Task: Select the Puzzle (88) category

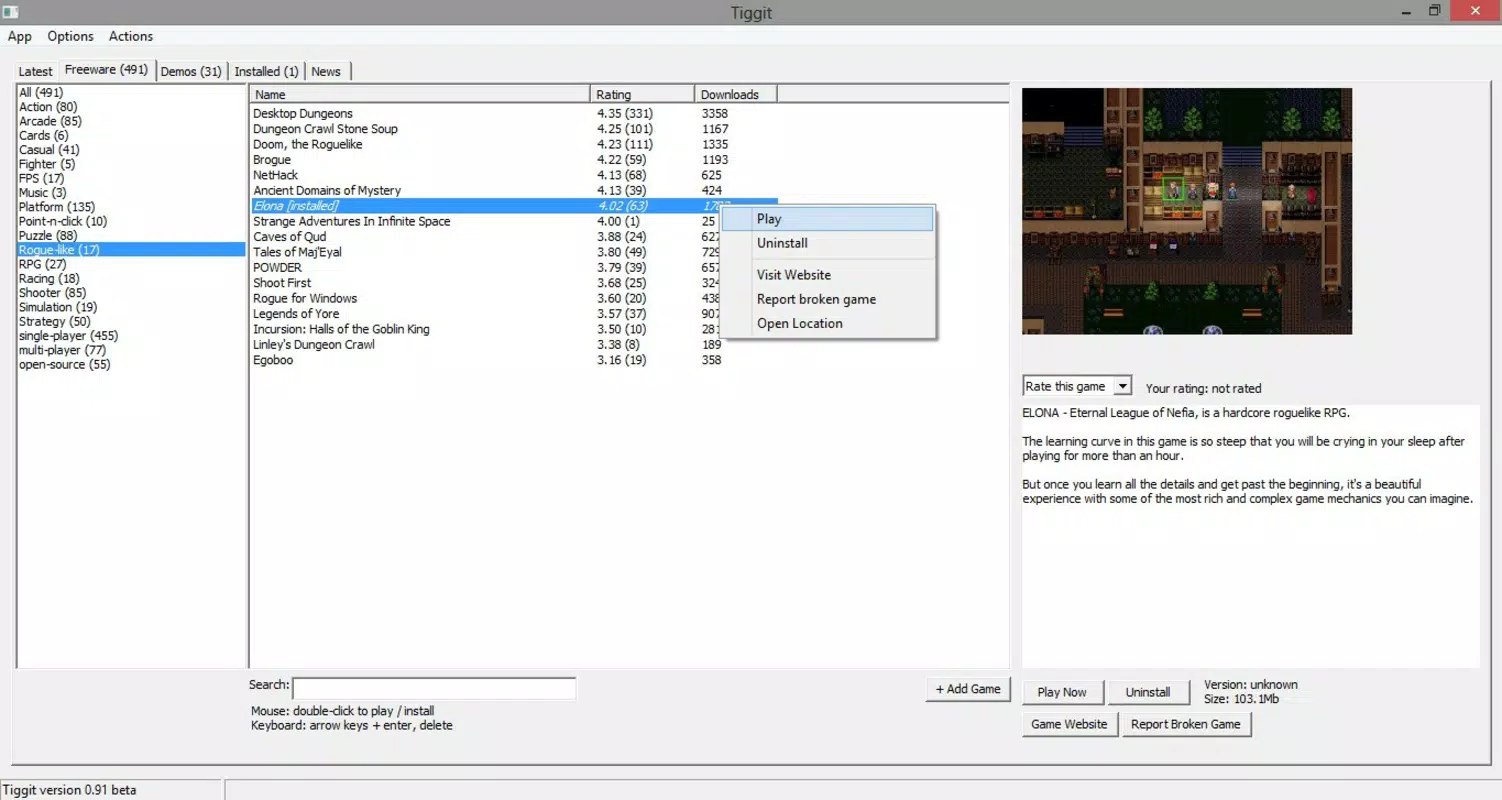Action: tap(47, 236)
